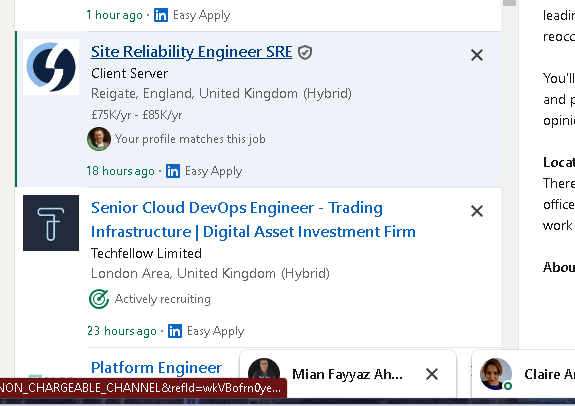Click Claire's chat avatar photo
Screen dimensions: 575x406
pos(496,374)
